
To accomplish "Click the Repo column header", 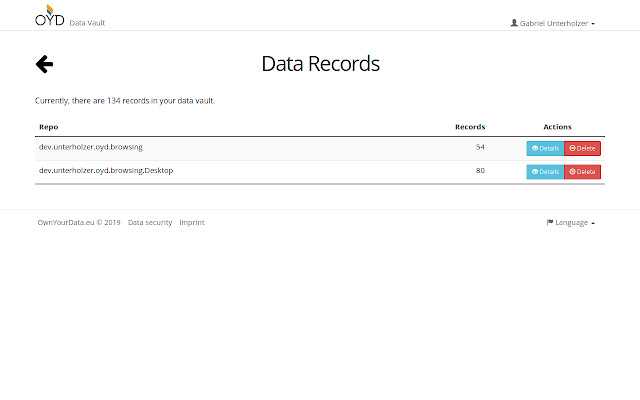I will point(48,127).
